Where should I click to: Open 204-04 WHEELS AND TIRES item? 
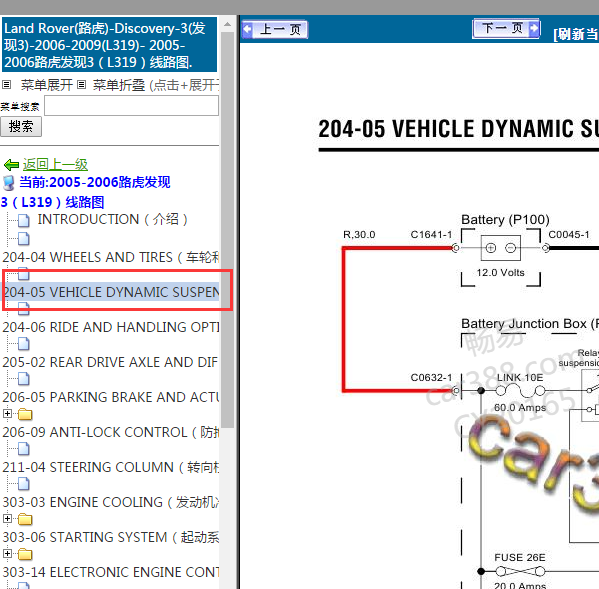(x=110, y=257)
